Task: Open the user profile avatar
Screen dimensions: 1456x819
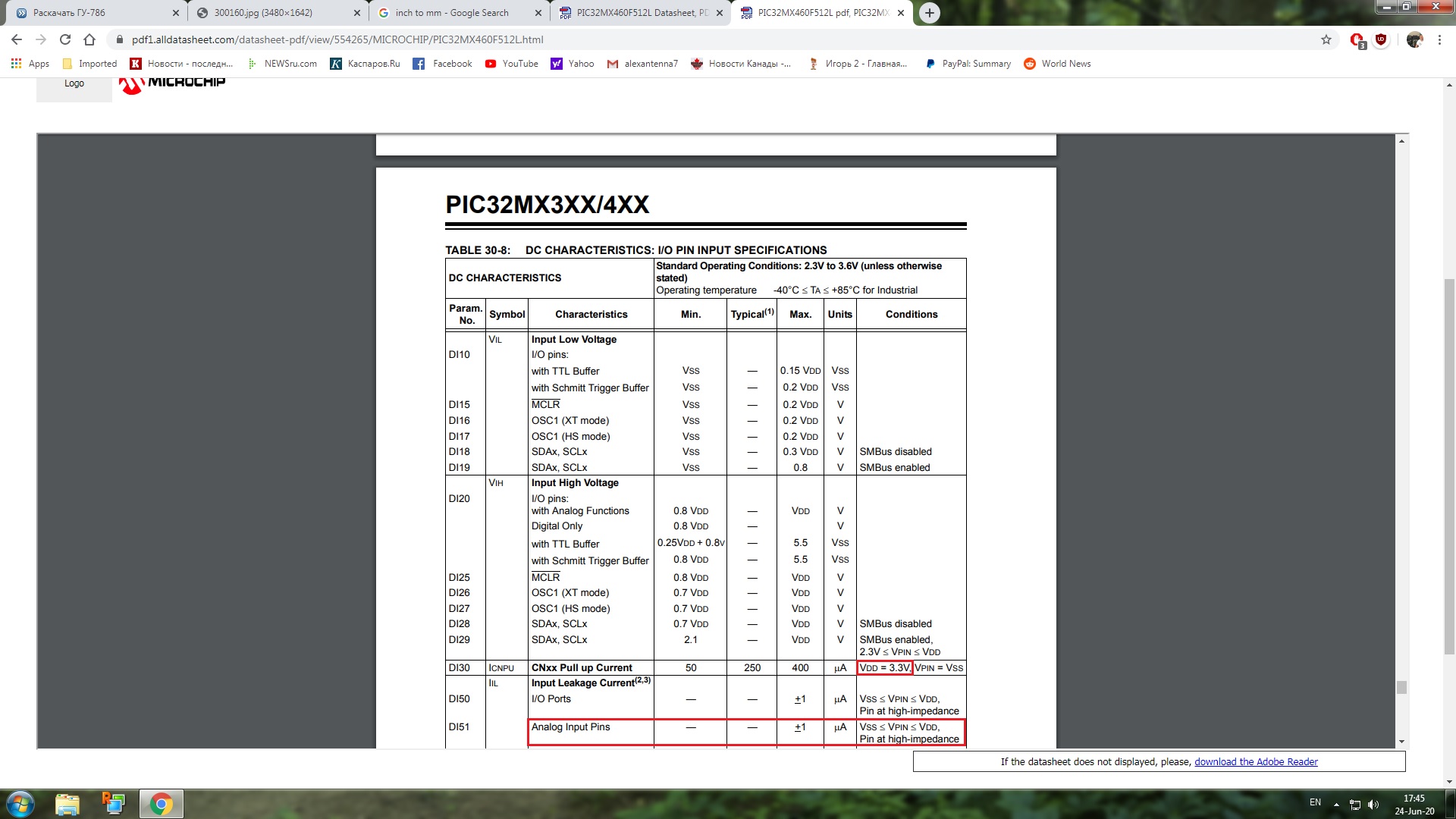Action: tap(1414, 39)
